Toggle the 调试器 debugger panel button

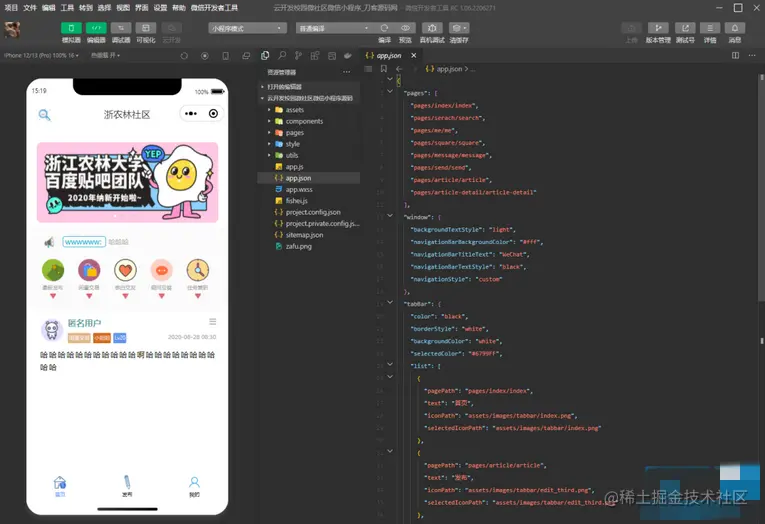[x=121, y=28]
